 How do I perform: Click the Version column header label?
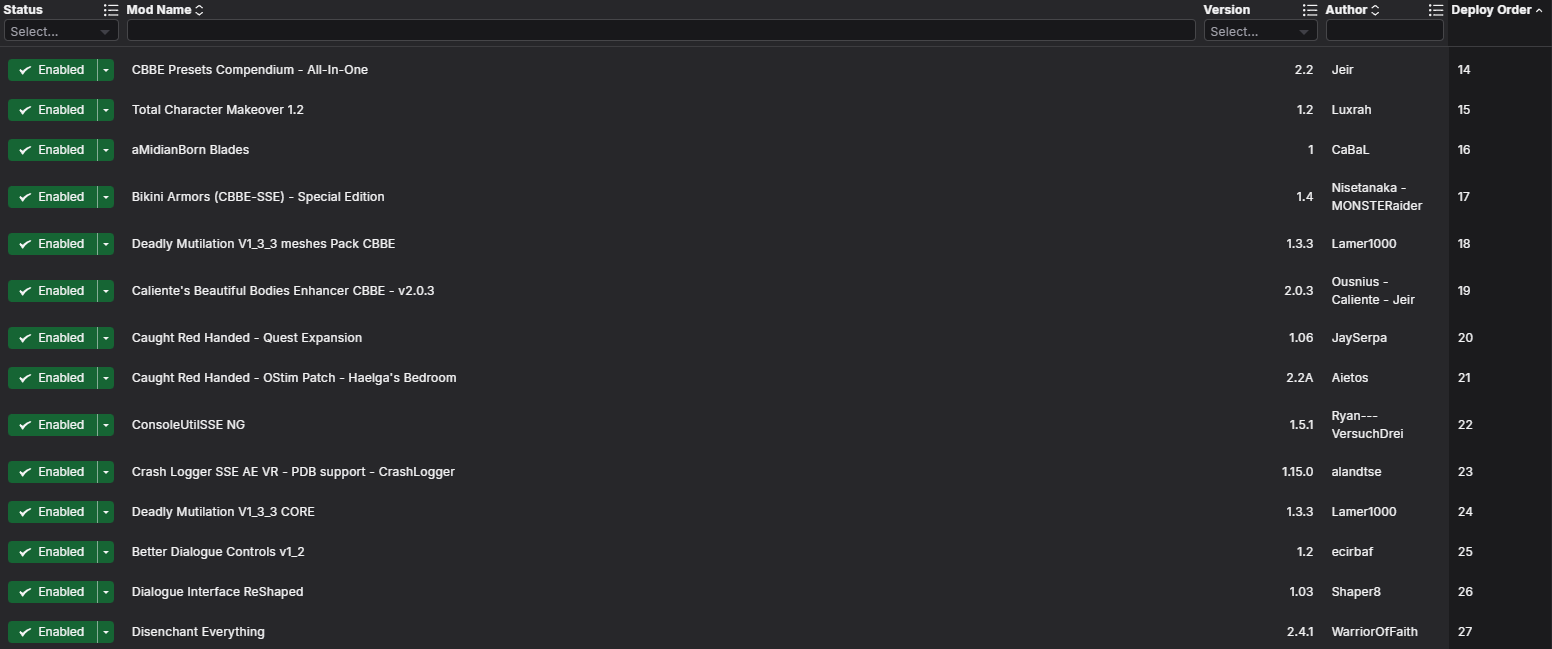point(1227,10)
